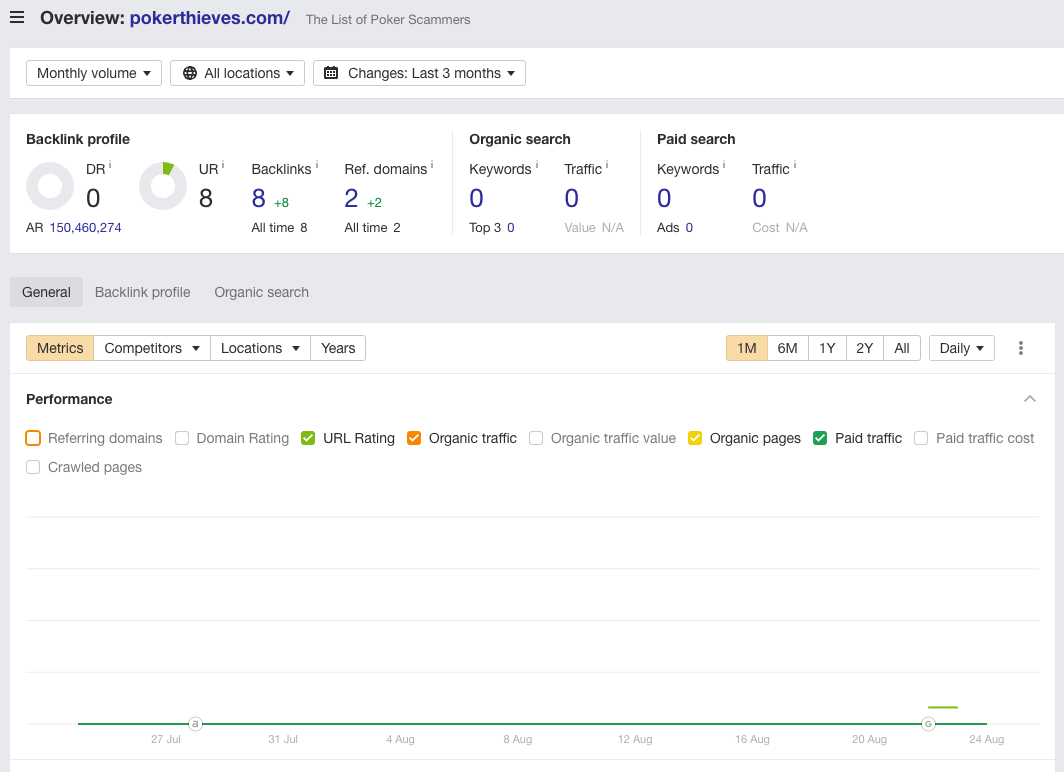Screen dimensions: 1064x772
Task: Select the Metrics tab
Action: click(60, 348)
